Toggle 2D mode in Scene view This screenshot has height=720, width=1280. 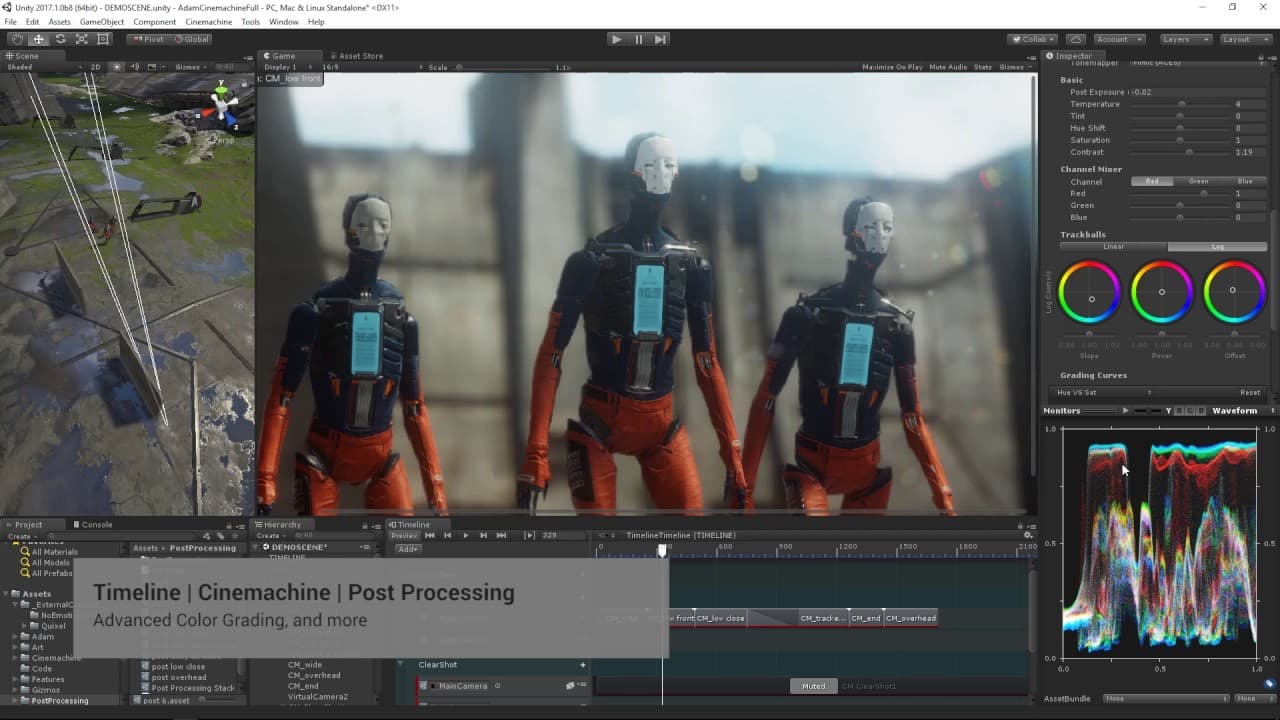point(96,67)
